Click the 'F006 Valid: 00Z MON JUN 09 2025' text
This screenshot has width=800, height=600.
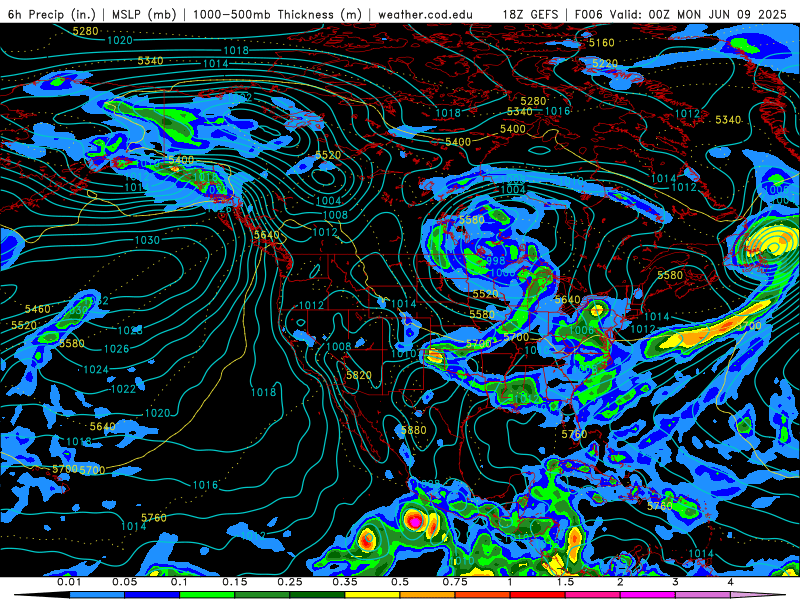tap(681, 14)
